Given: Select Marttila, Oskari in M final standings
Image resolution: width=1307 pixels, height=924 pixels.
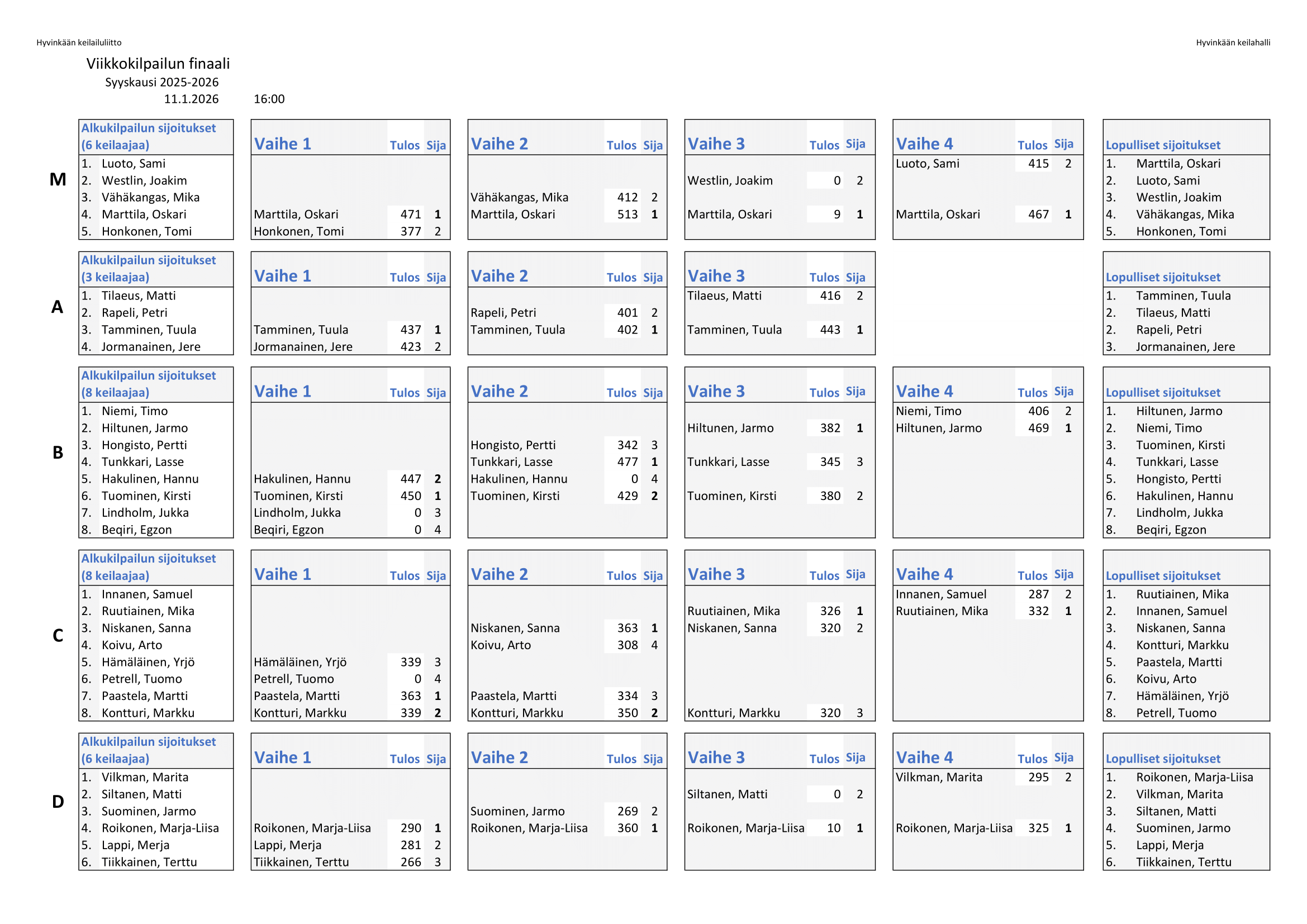Looking at the screenshot, I should [x=1178, y=163].
